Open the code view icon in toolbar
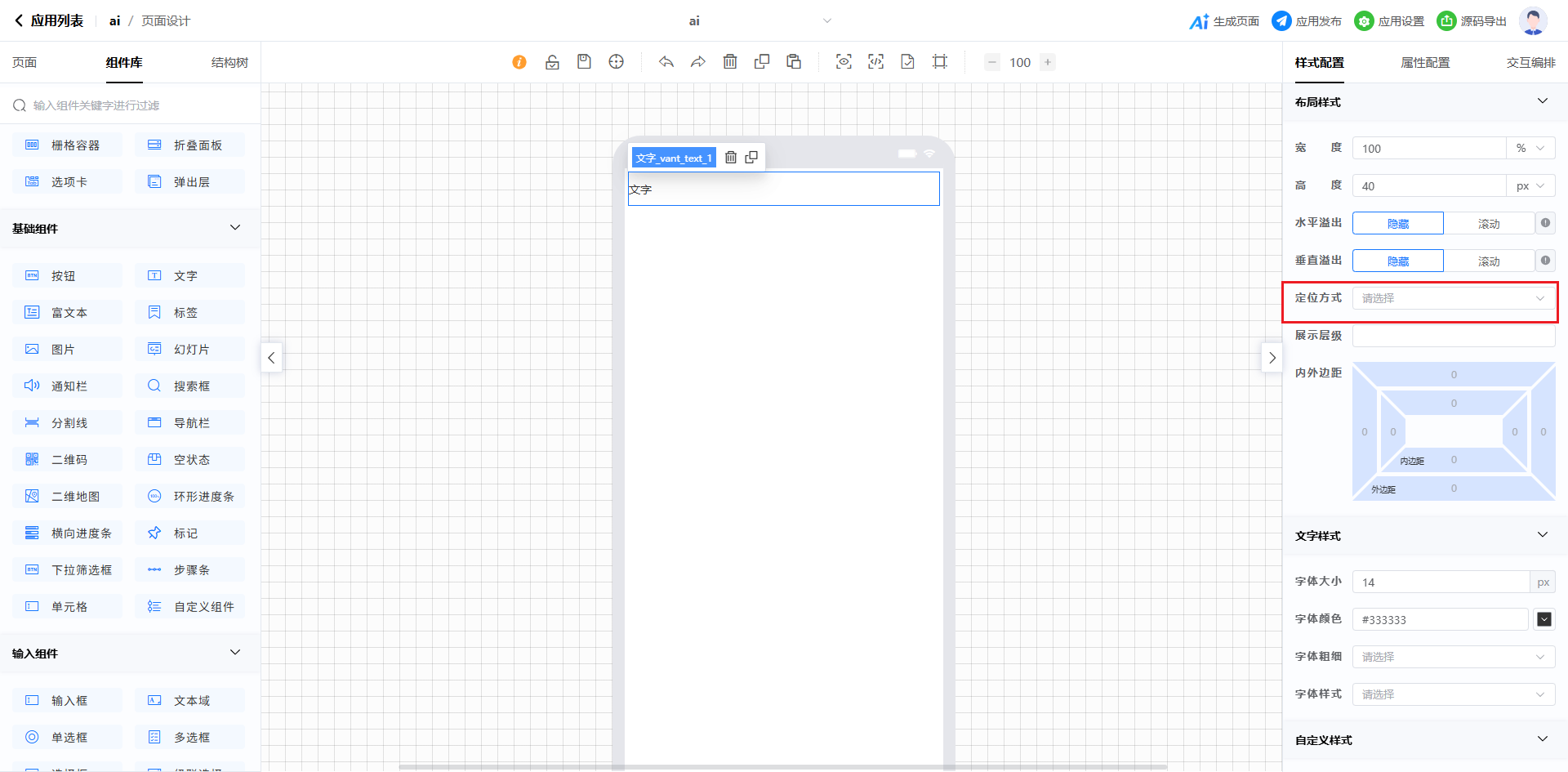 (875, 62)
